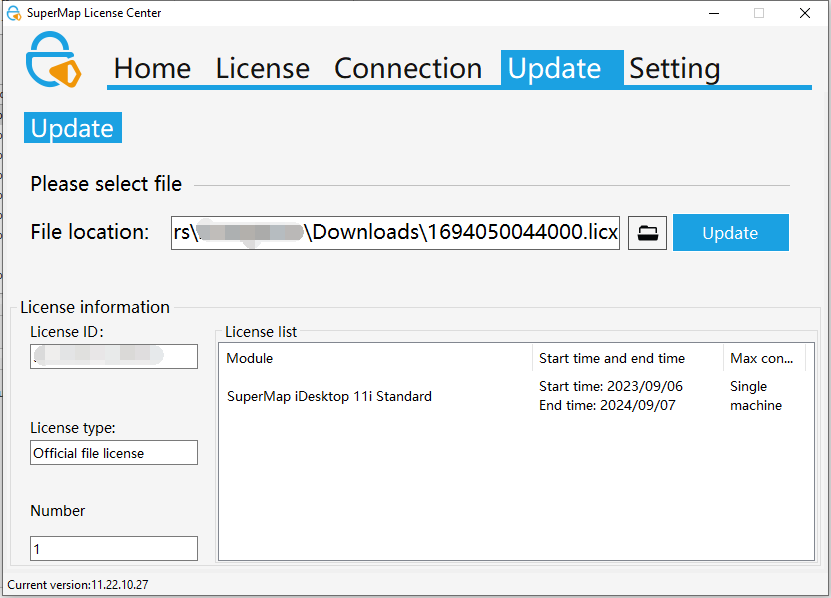Click the SuperMap lock logo
The height and width of the screenshot is (598, 831).
pos(54,63)
